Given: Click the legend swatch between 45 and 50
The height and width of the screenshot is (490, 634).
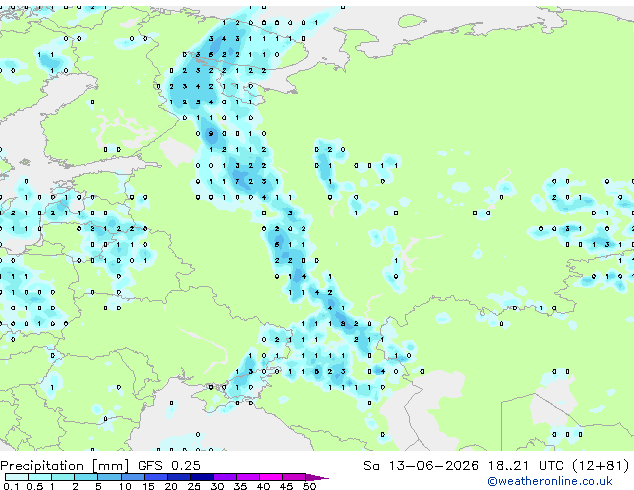Looking at the screenshot, I should tap(294, 477).
